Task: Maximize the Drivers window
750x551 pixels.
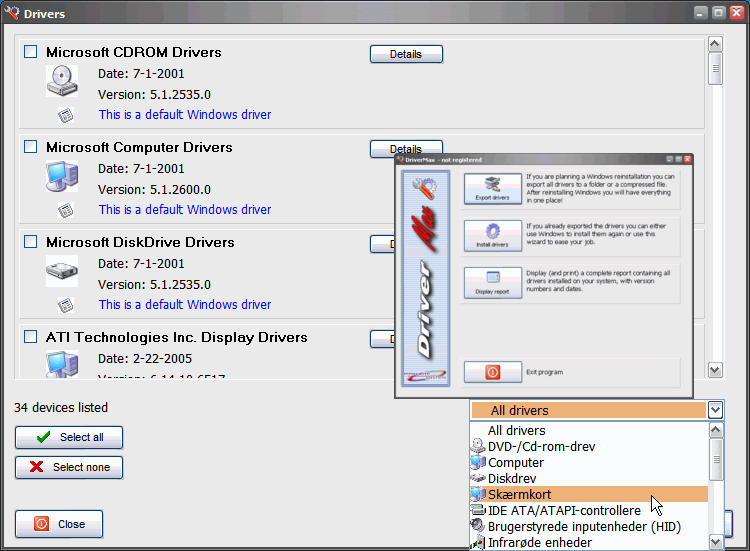Action: click(x=718, y=13)
